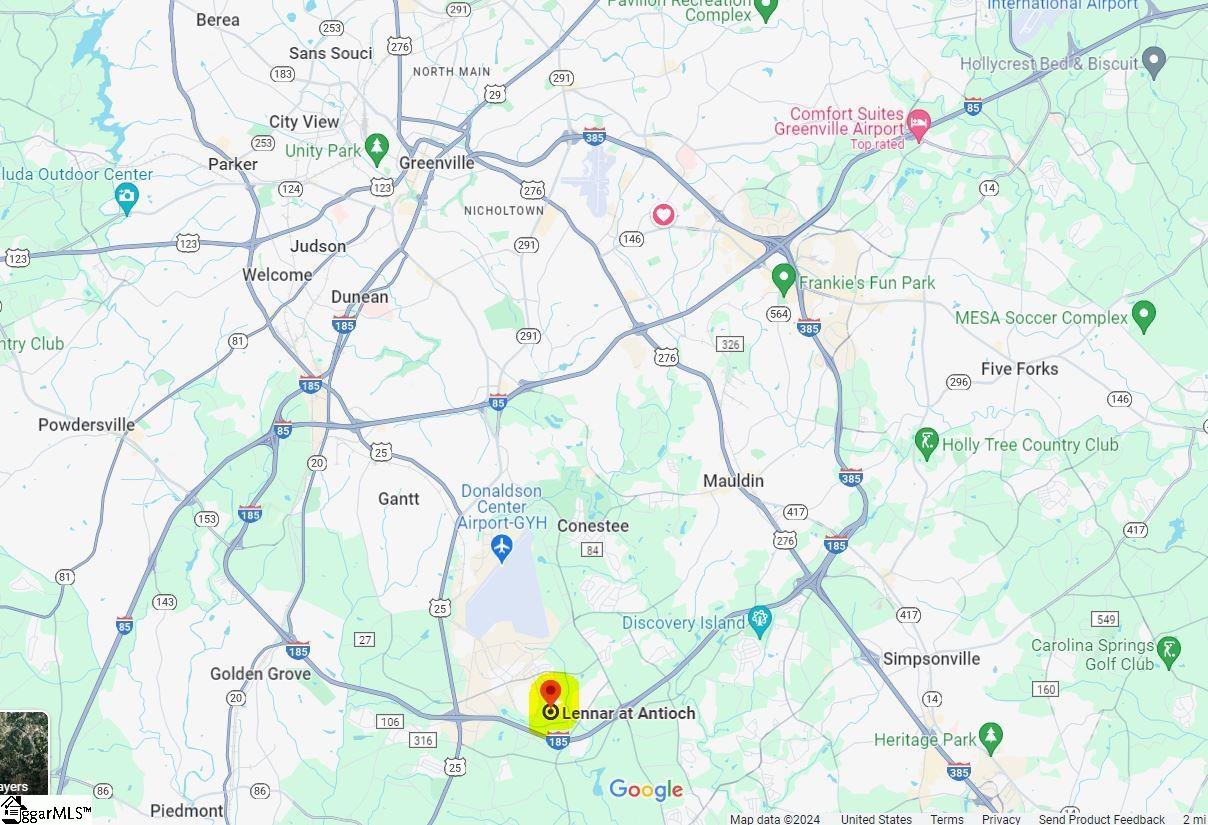This screenshot has height=825, width=1208.
Task: Click the Unity Park tree marker
Action: tap(376, 150)
